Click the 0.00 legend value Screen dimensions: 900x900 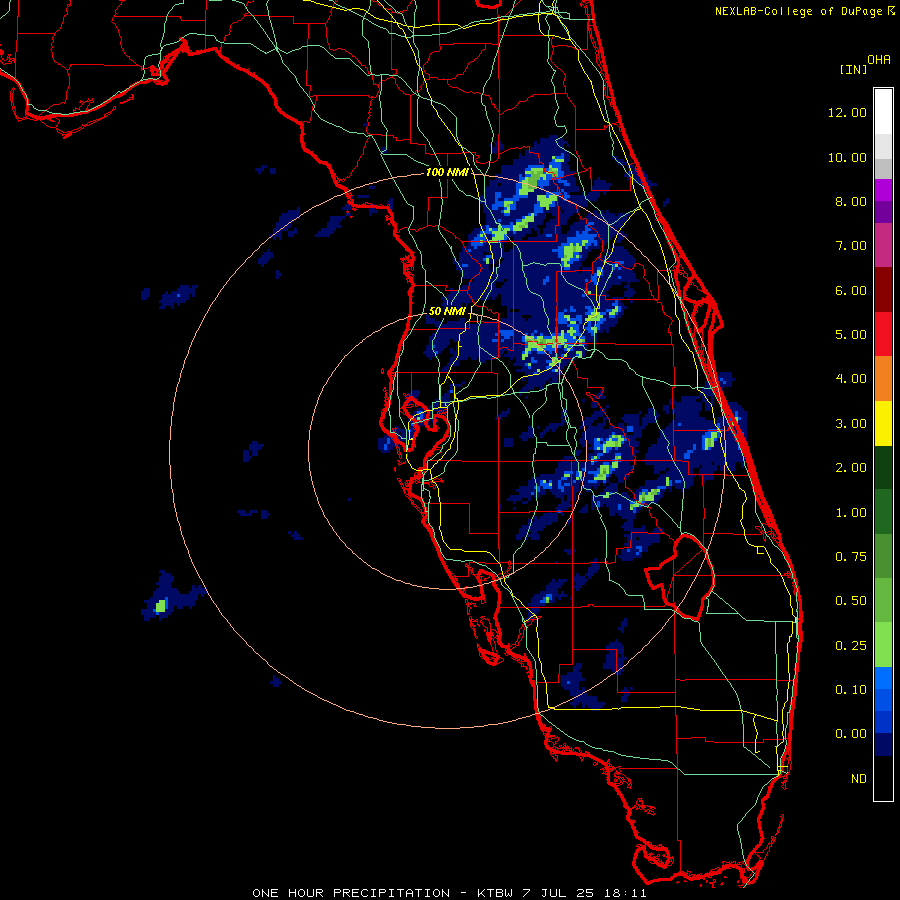point(851,734)
